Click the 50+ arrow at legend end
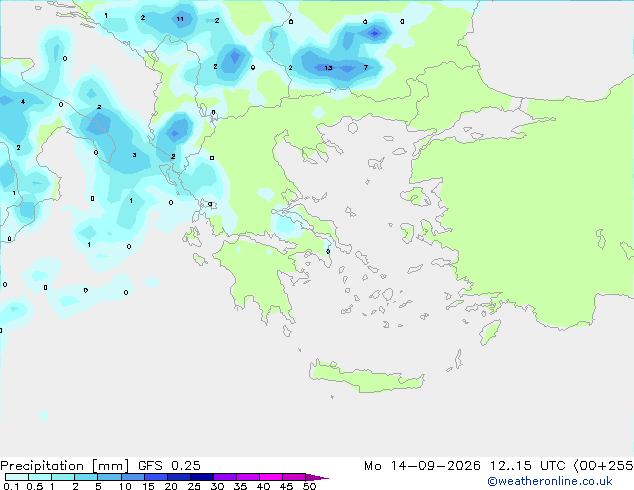The width and height of the screenshot is (634, 490). (x=317, y=477)
